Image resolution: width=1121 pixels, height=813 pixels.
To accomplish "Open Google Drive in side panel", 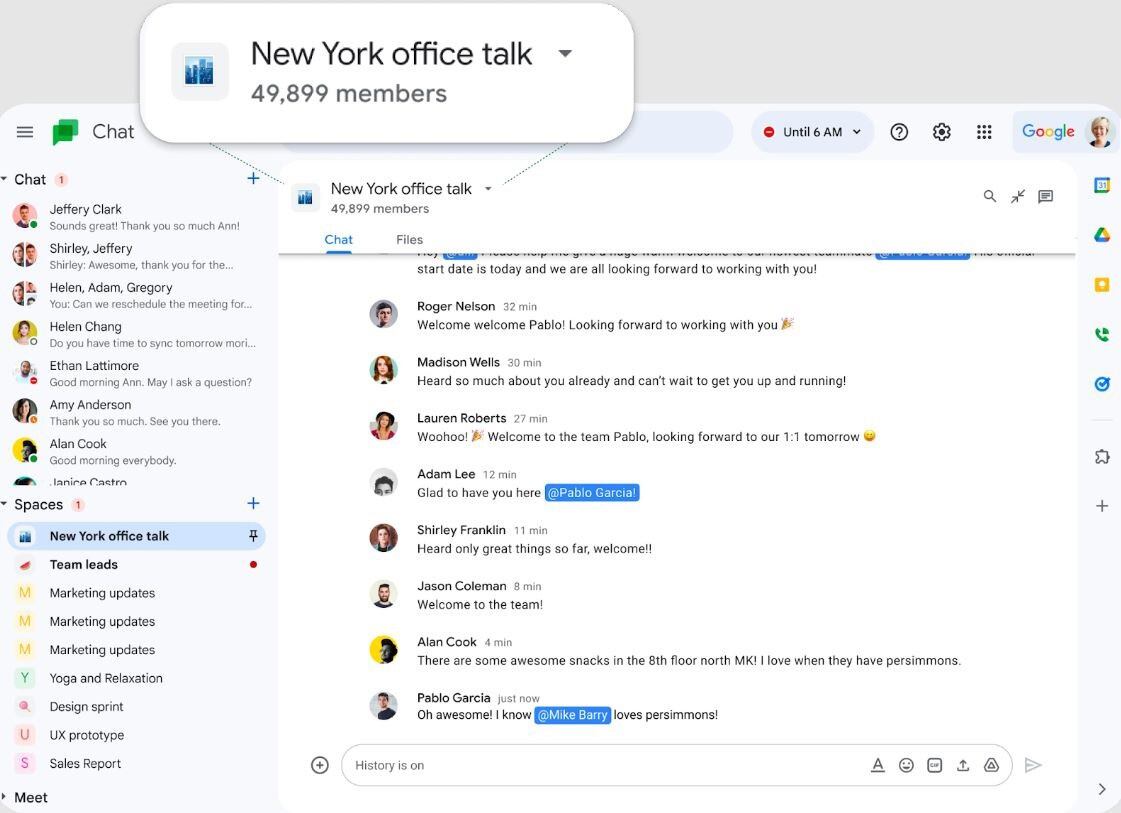I will pos(1101,235).
